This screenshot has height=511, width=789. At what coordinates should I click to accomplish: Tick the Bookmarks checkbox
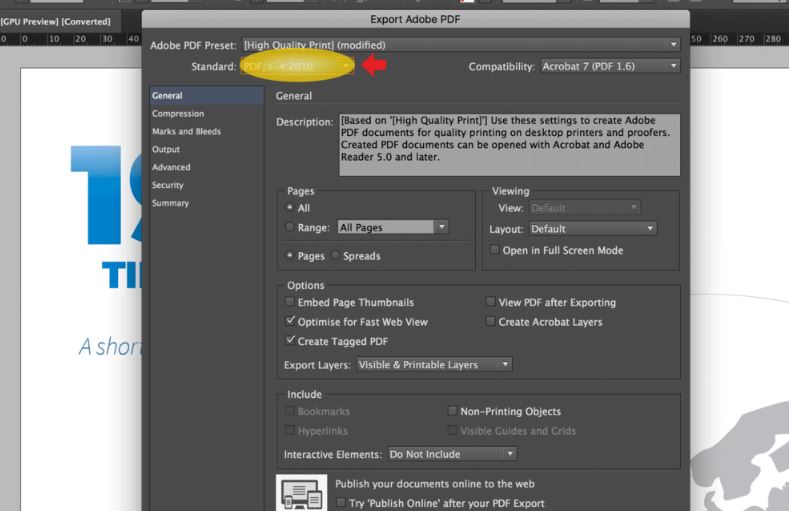290,411
